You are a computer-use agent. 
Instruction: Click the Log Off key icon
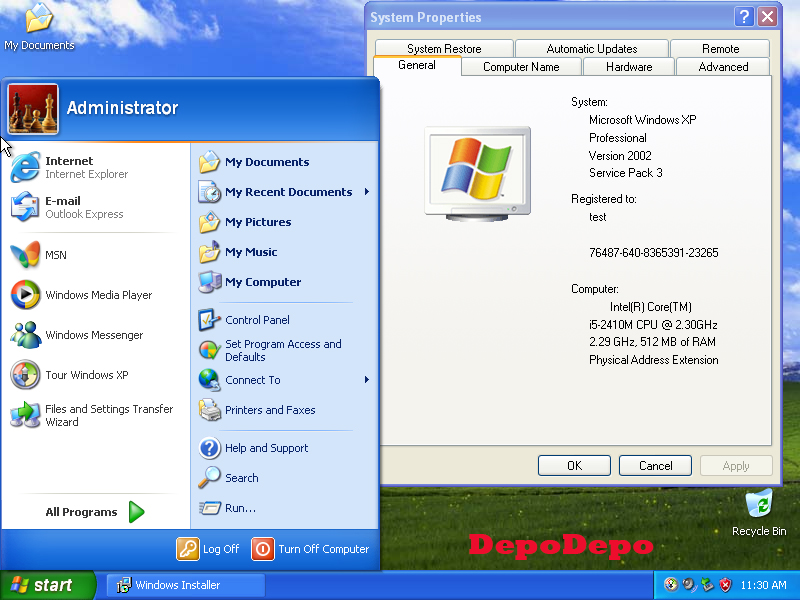pyautogui.click(x=188, y=549)
